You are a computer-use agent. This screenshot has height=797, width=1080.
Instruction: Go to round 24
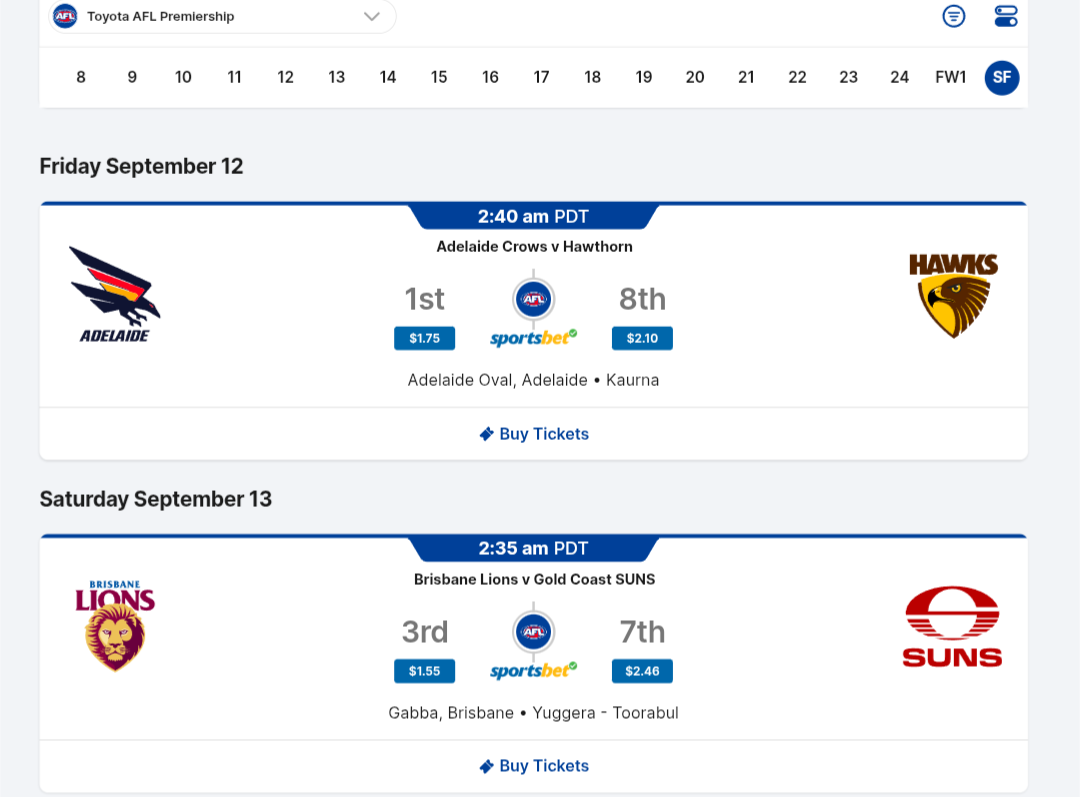click(899, 77)
